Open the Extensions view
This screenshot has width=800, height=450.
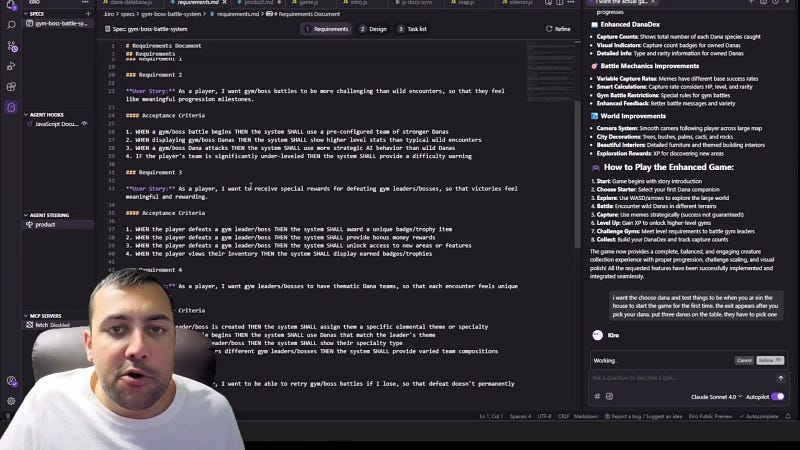click(11, 87)
